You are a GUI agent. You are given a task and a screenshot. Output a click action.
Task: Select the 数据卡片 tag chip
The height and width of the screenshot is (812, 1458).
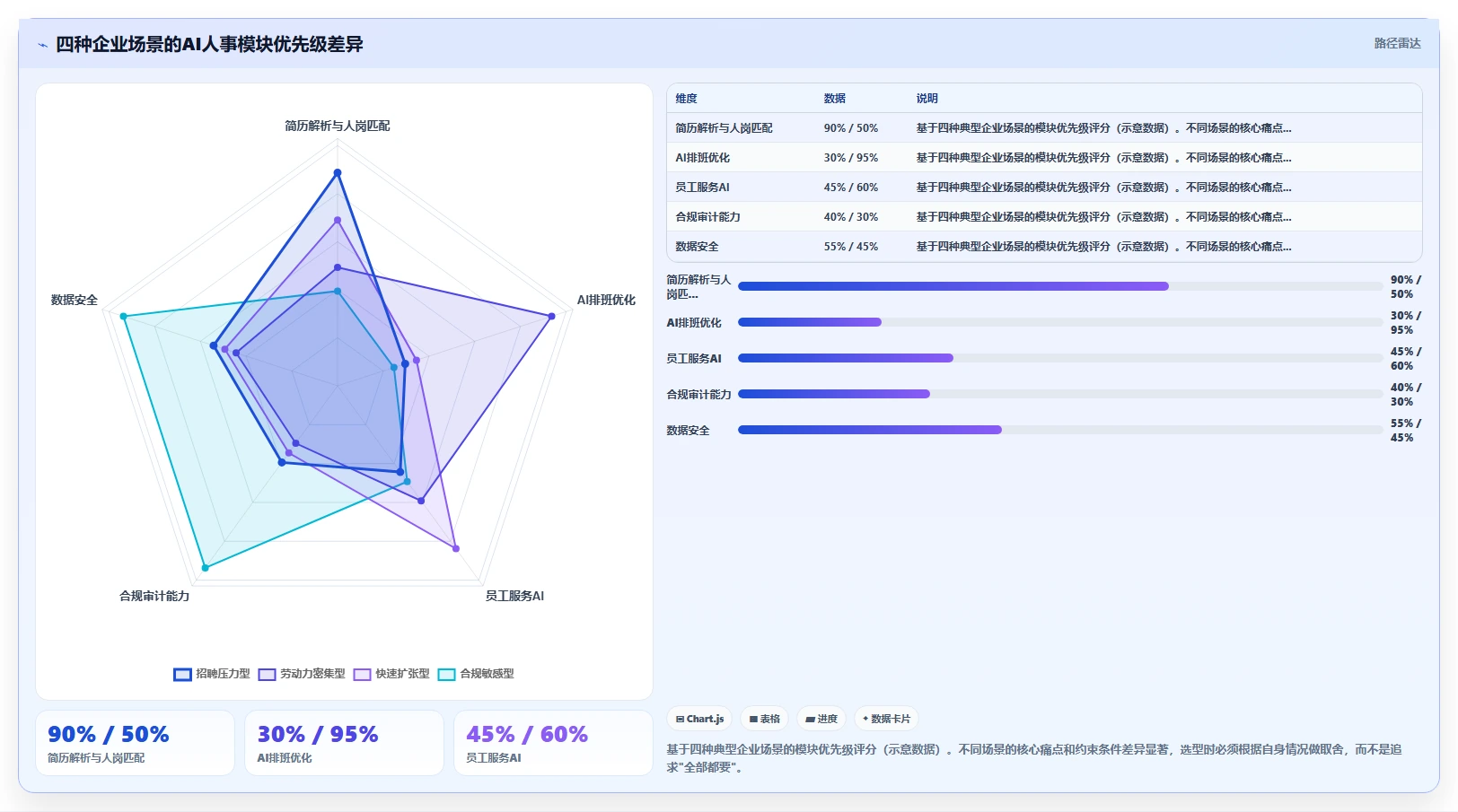(886, 719)
